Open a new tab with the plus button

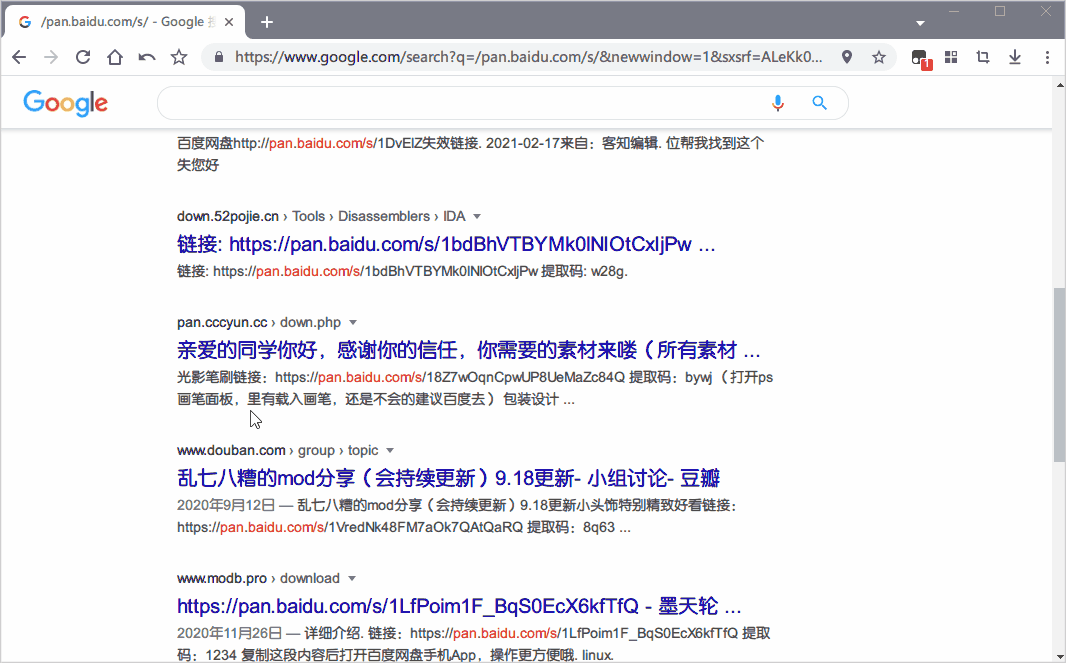pos(266,21)
